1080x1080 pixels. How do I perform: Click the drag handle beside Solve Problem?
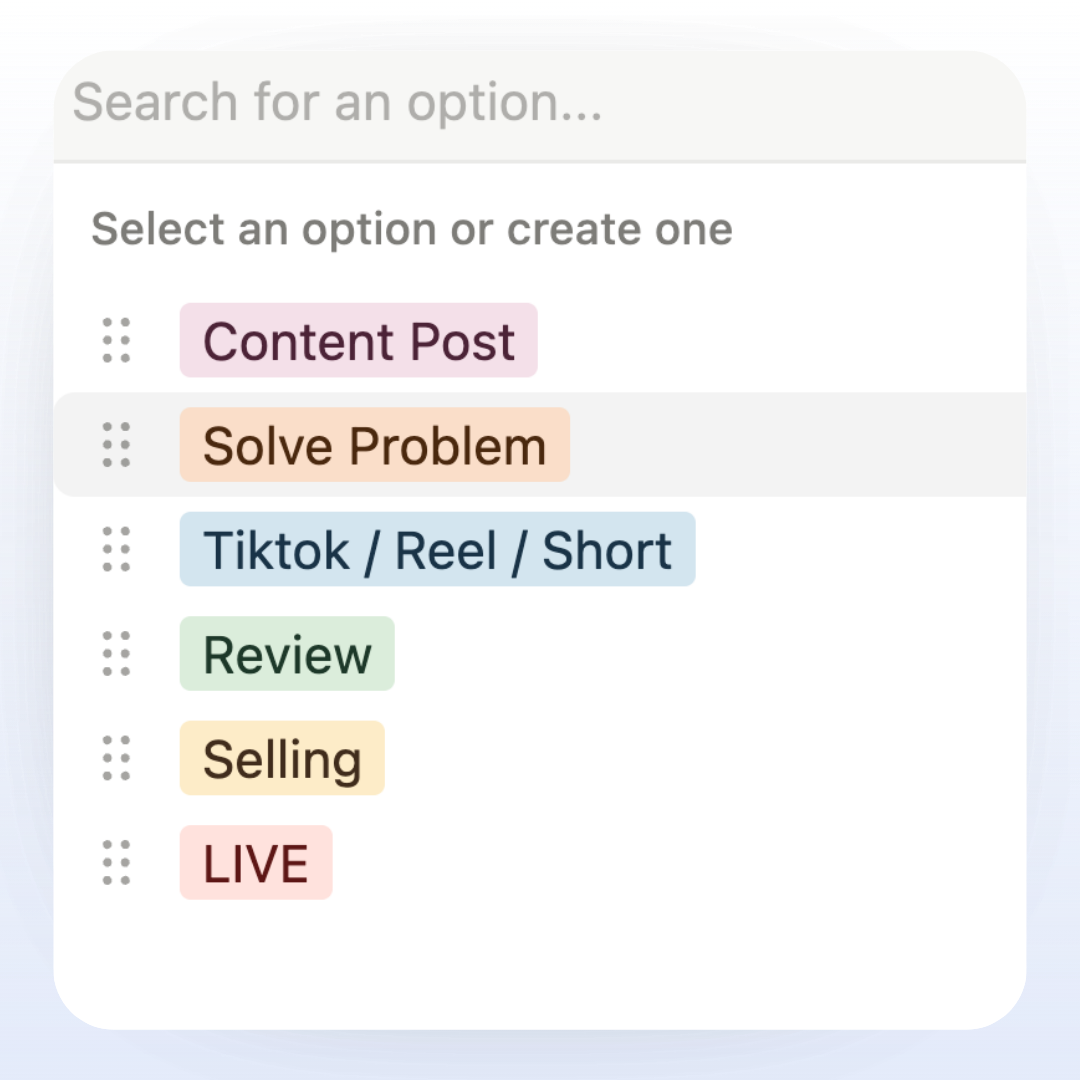click(117, 445)
